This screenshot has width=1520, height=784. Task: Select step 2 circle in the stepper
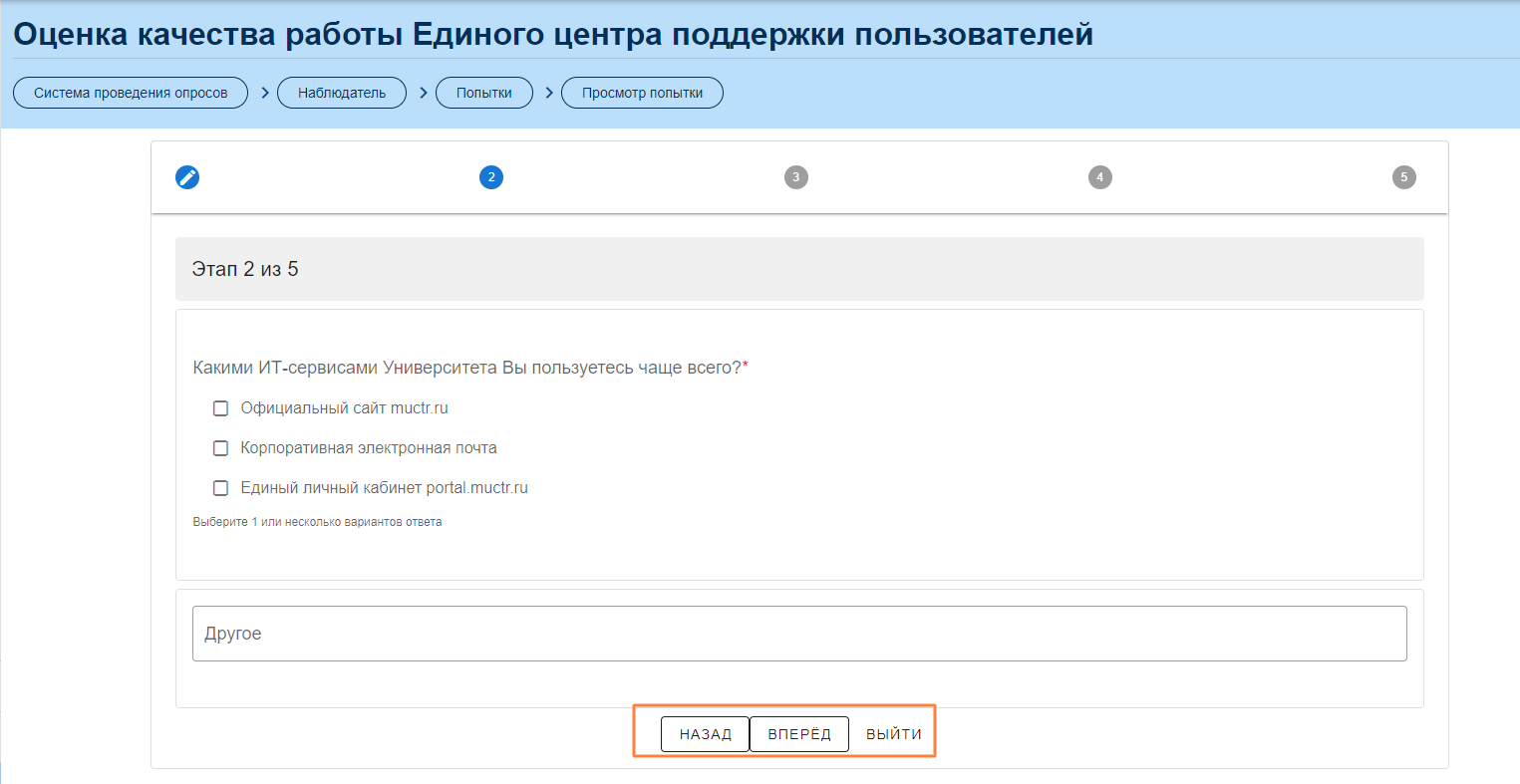(x=491, y=177)
